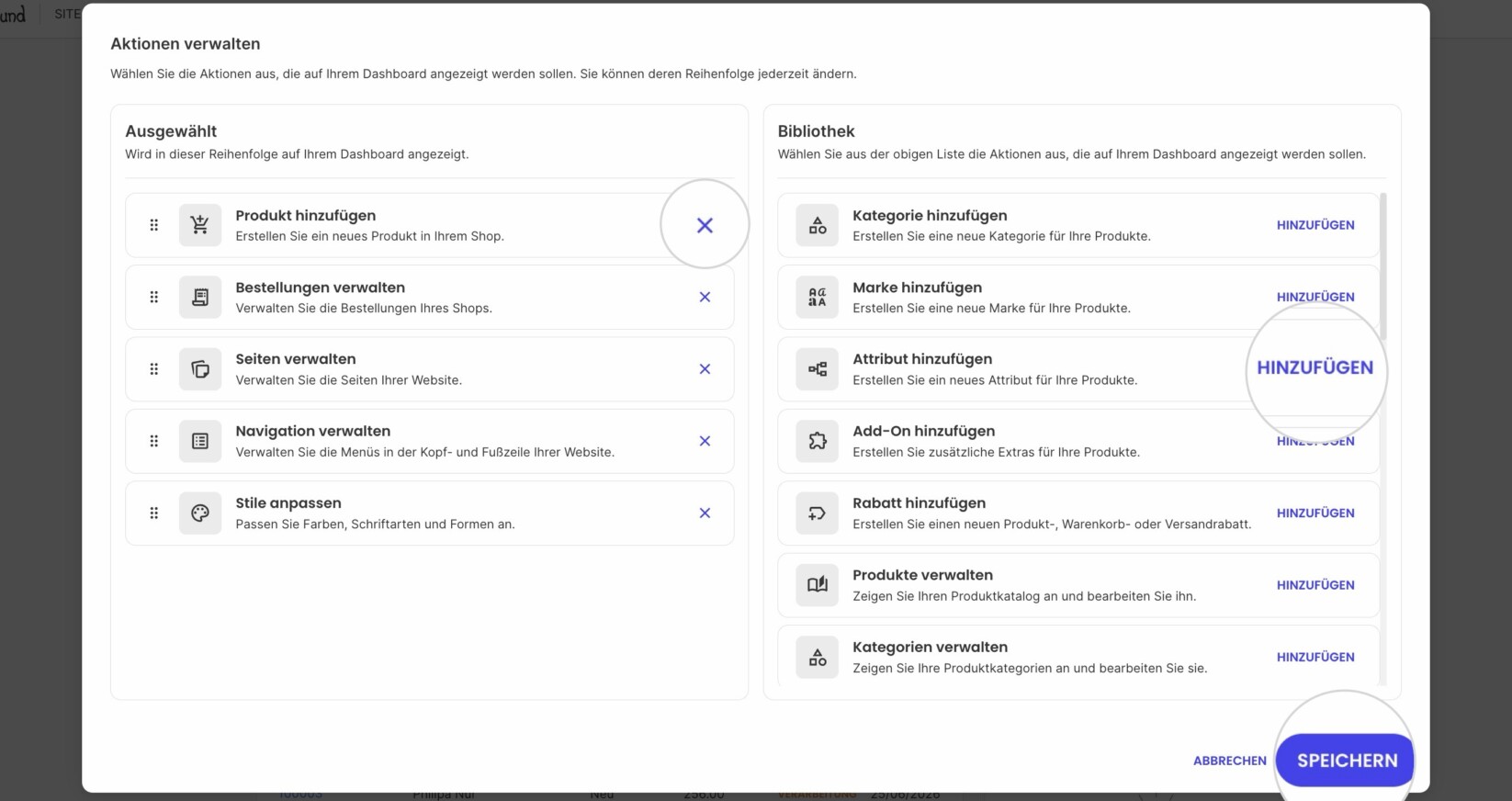This screenshot has width=1512, height=801.
Task: Click the tree icon of 'Attribut hinzufügen'
Action: click(818, 369)
